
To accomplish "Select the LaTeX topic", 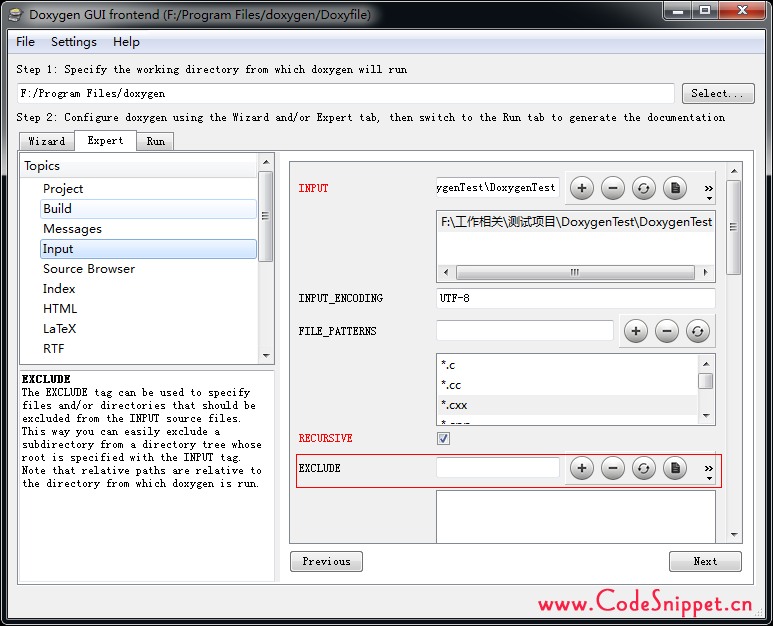I will (148, 329).
